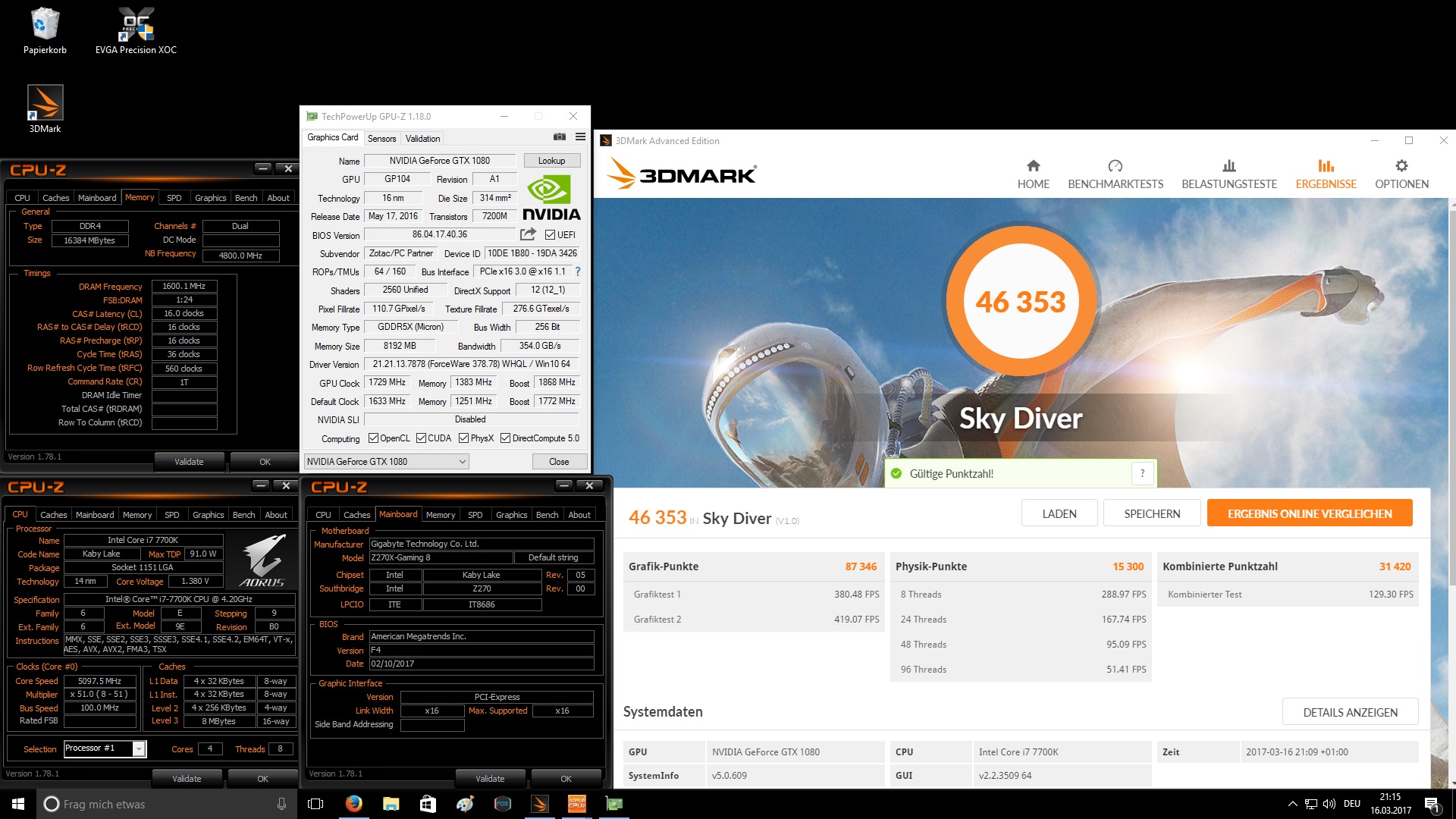The width and height of the screenshot is (1456, 819).
Task: Click the Cortana 'Frag mich etwas' search box
Action: click(x=168, y=804)
